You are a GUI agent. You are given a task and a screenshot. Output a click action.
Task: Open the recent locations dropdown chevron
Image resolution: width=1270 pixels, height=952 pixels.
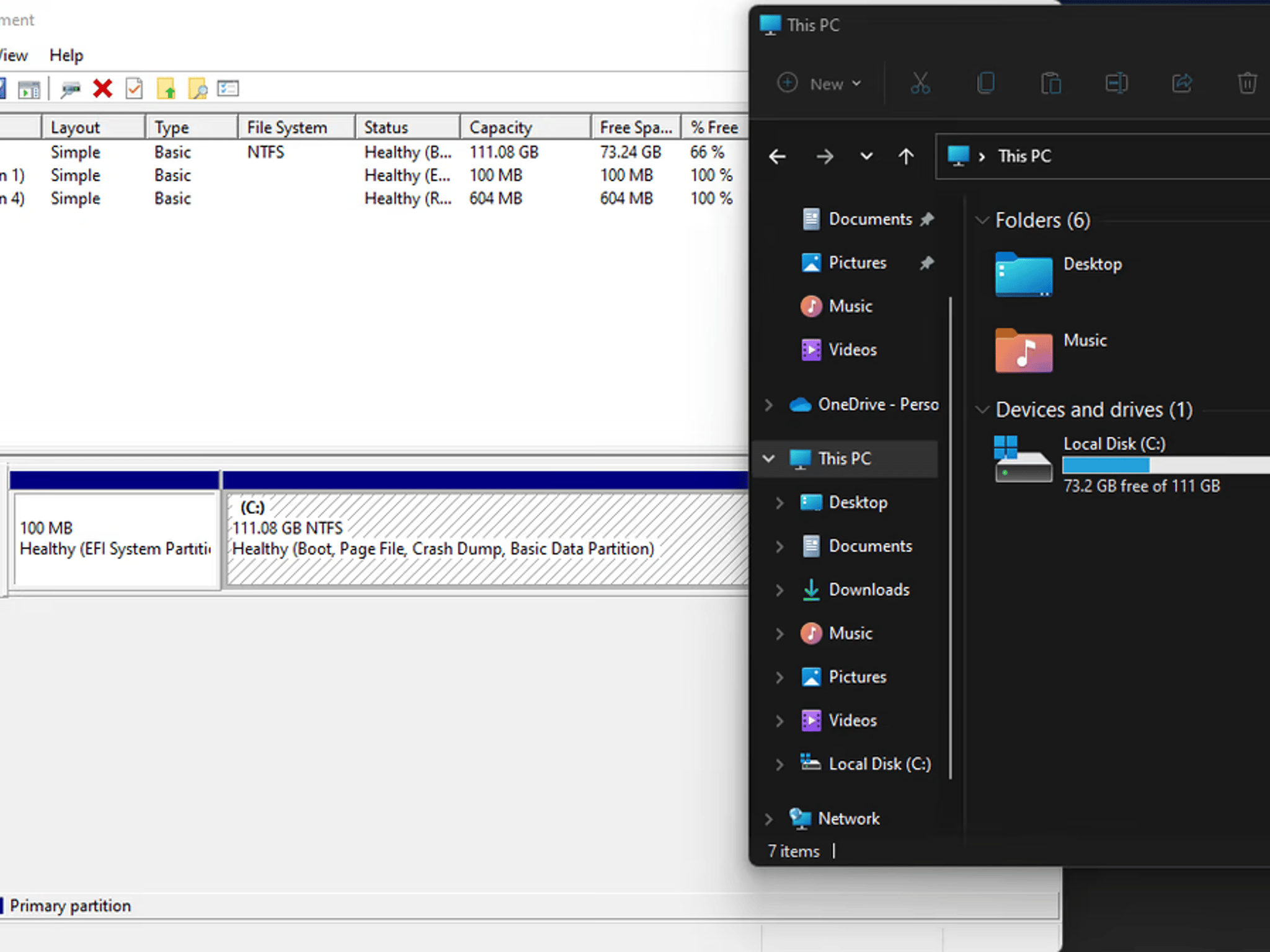866,157
